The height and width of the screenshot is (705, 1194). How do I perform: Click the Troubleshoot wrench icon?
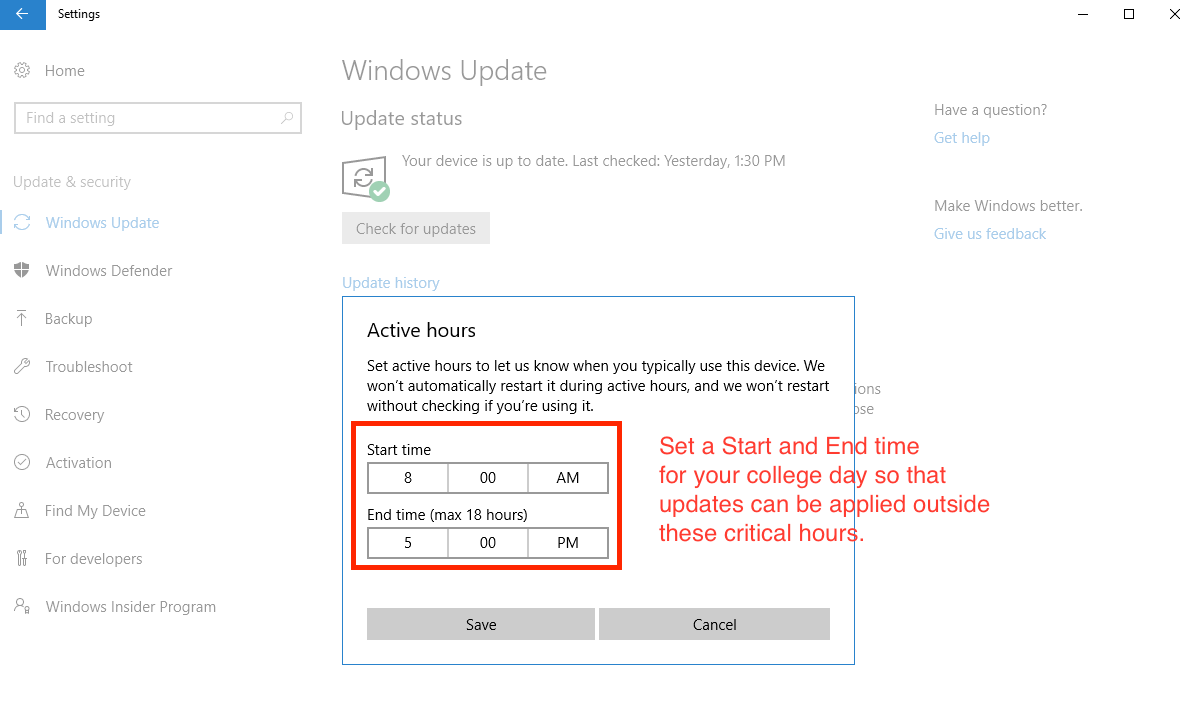[x=22, y=366]
